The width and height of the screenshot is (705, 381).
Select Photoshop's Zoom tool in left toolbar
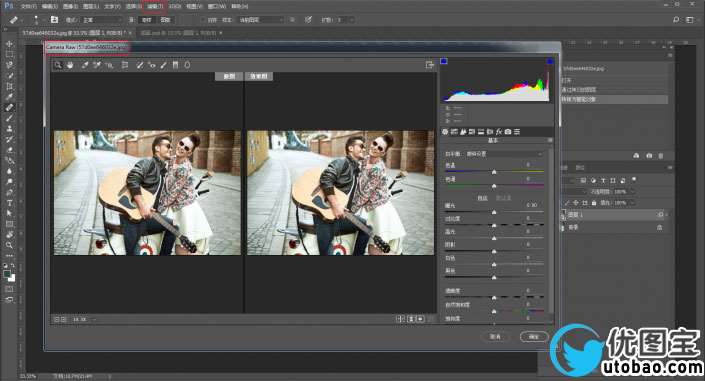[9, 245]
